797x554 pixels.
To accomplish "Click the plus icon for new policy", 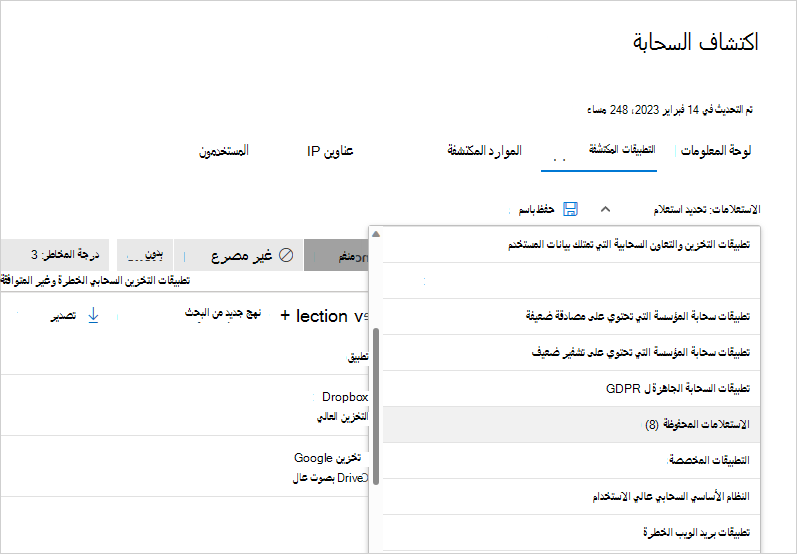I will click(x=285, y=316).
